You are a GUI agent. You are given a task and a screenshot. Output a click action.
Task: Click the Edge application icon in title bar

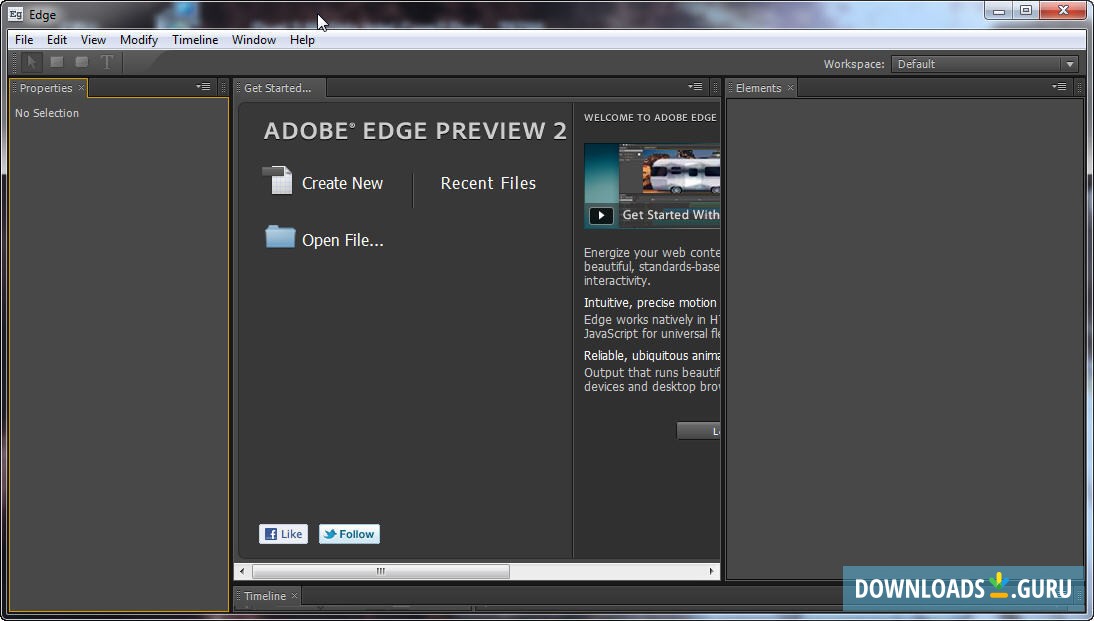(x=15, y=13)
